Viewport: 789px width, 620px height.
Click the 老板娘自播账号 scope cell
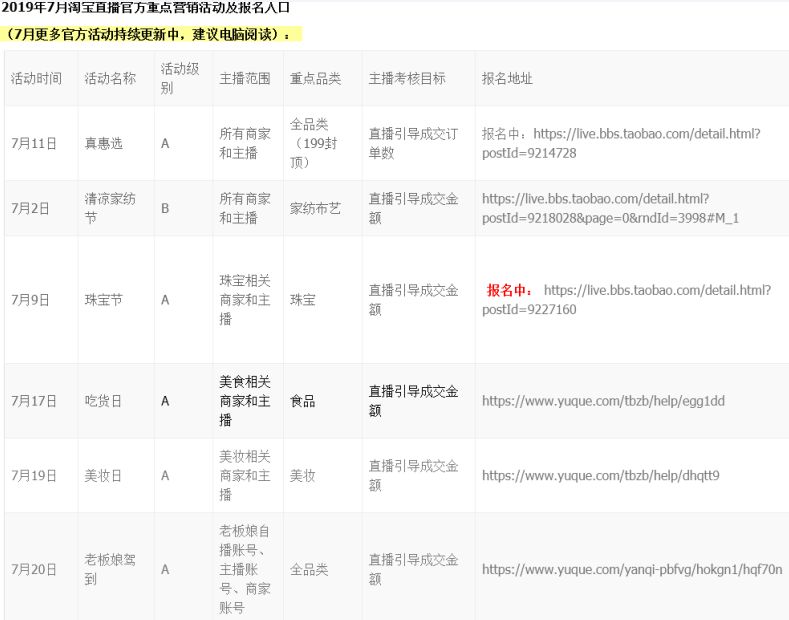[245, 569]
